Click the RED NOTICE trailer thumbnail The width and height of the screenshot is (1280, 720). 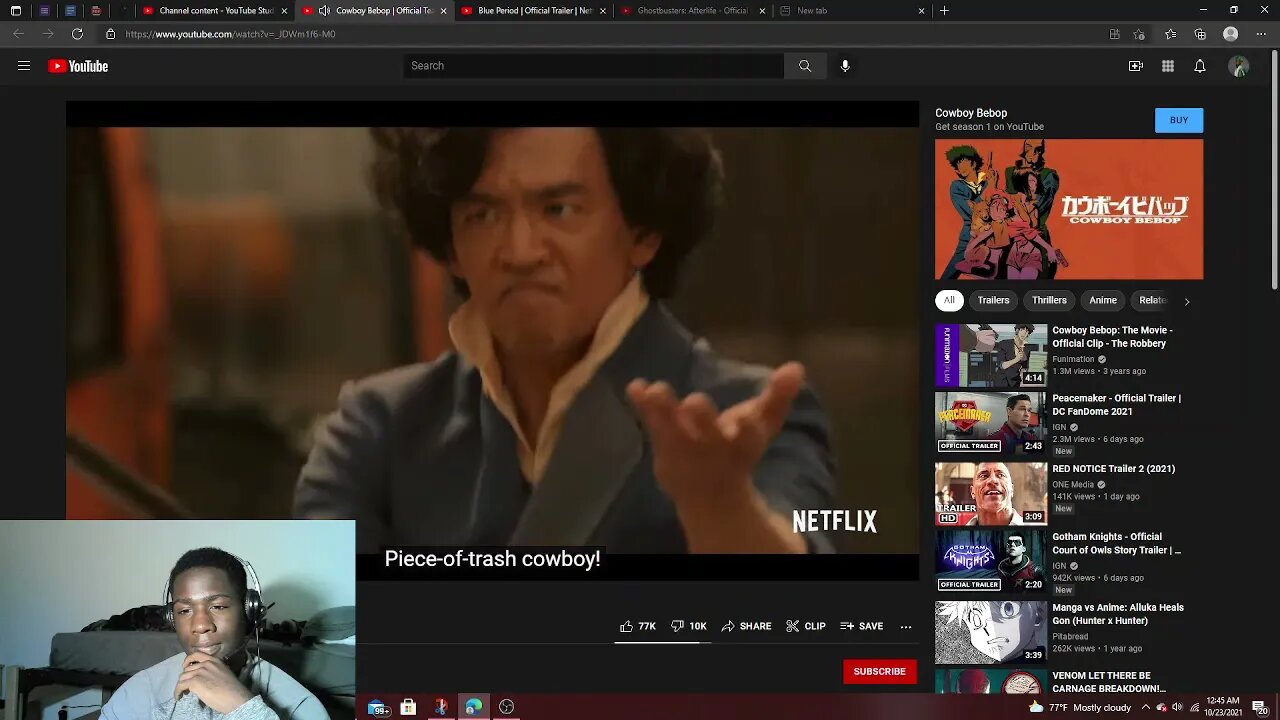click(x=991, y=494)
